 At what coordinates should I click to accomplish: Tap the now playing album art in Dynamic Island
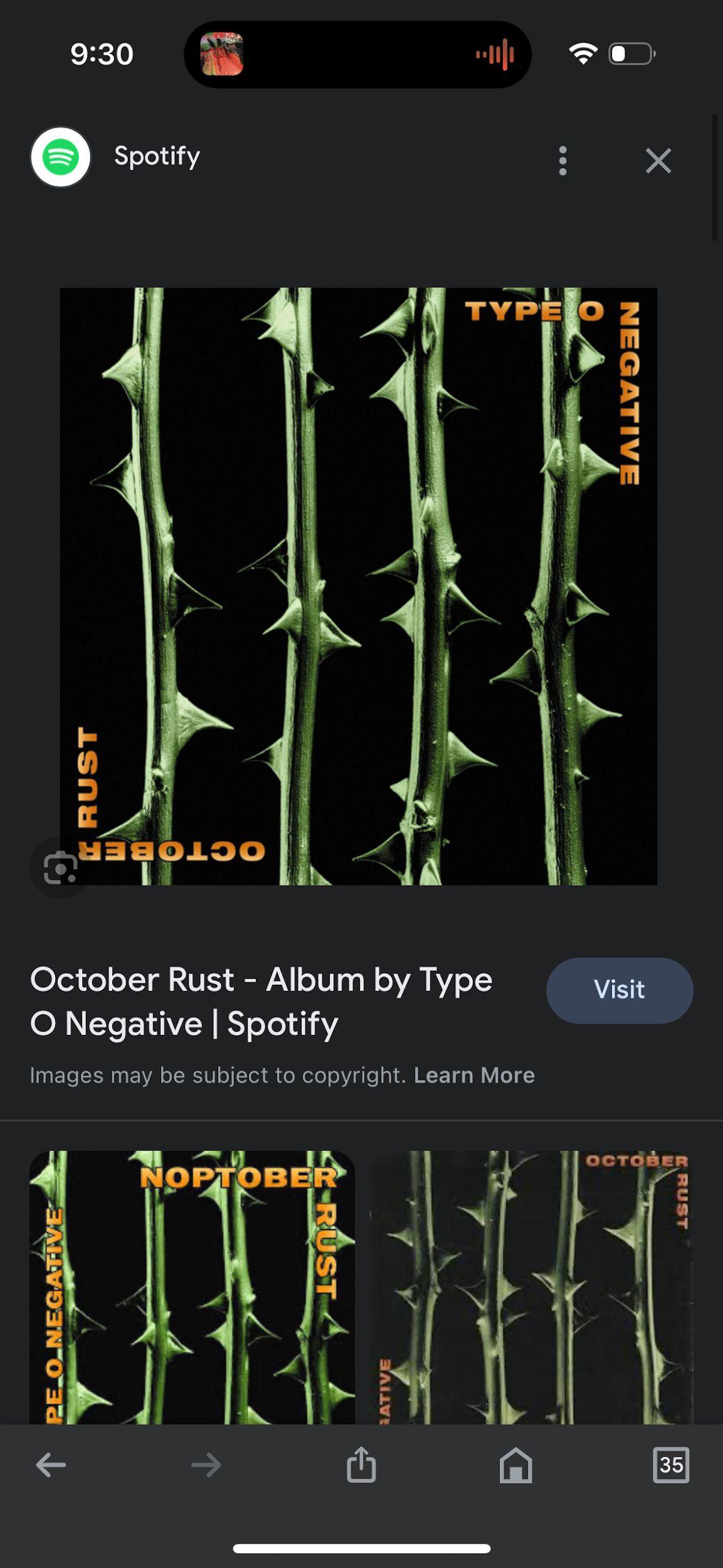coord(221,55)
